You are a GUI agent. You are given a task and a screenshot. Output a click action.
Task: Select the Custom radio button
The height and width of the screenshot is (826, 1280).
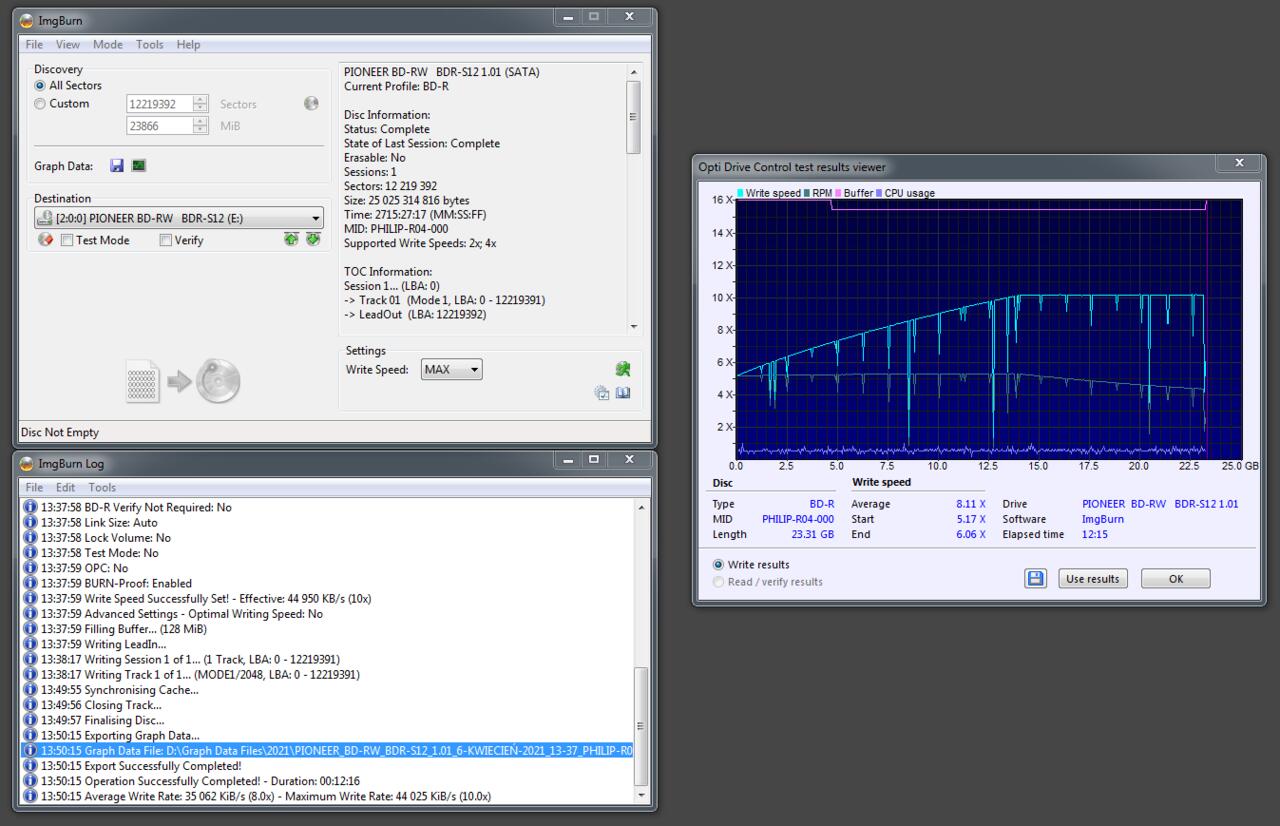pyautogui.click(x=40, y=104)
